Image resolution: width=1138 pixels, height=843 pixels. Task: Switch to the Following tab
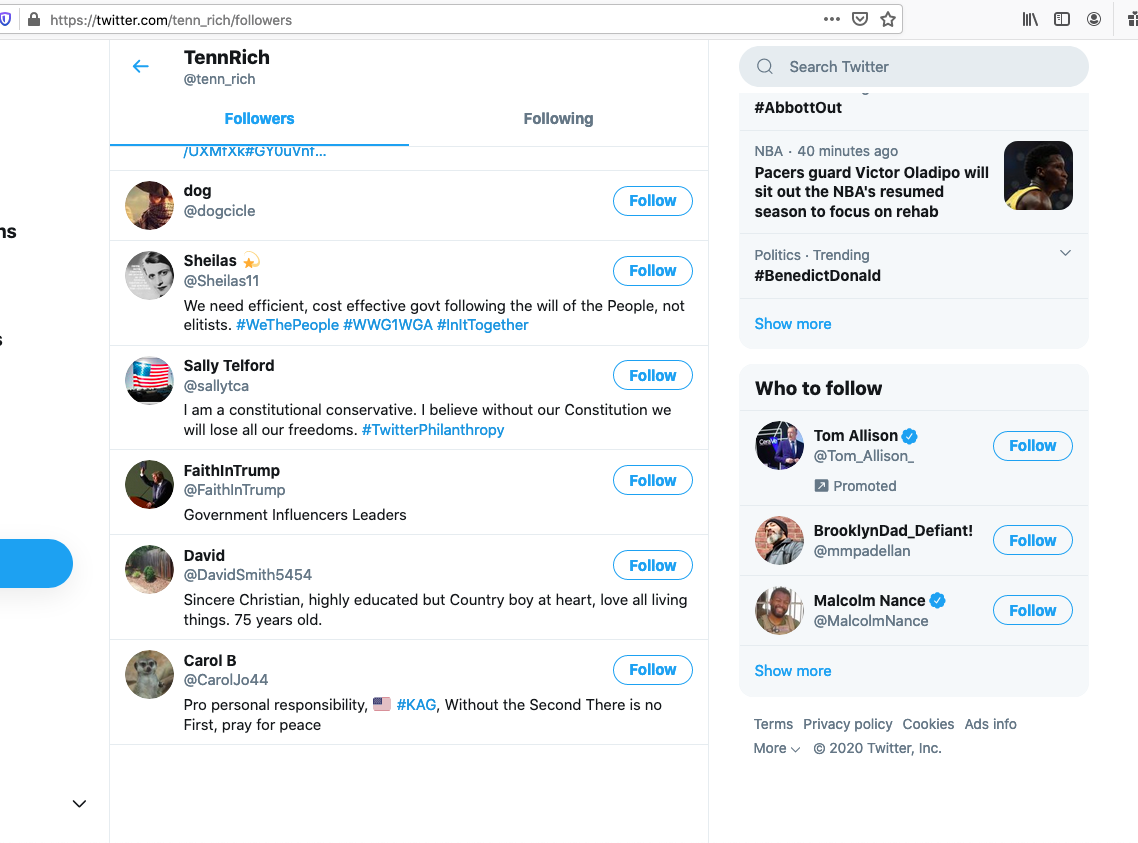(558, 119)
